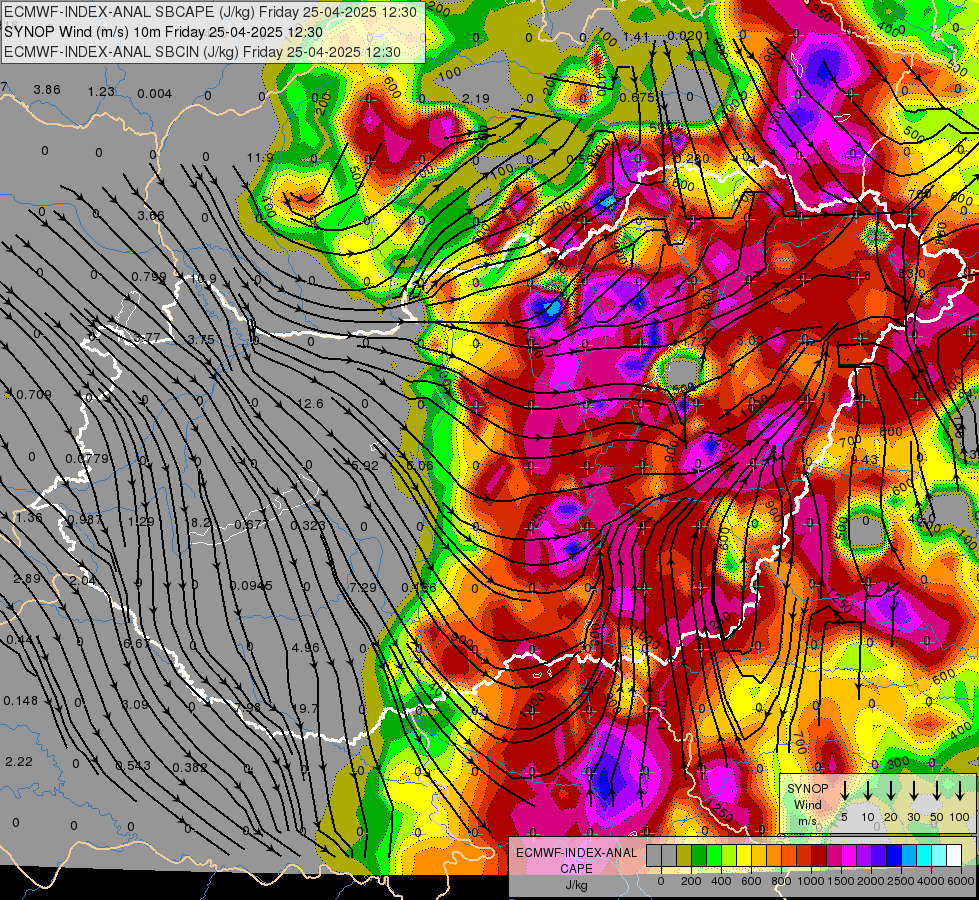Click the 9.43 station value on map
Image resolution: width=979 pixels, height=900 pixels.
coord(864,460)
